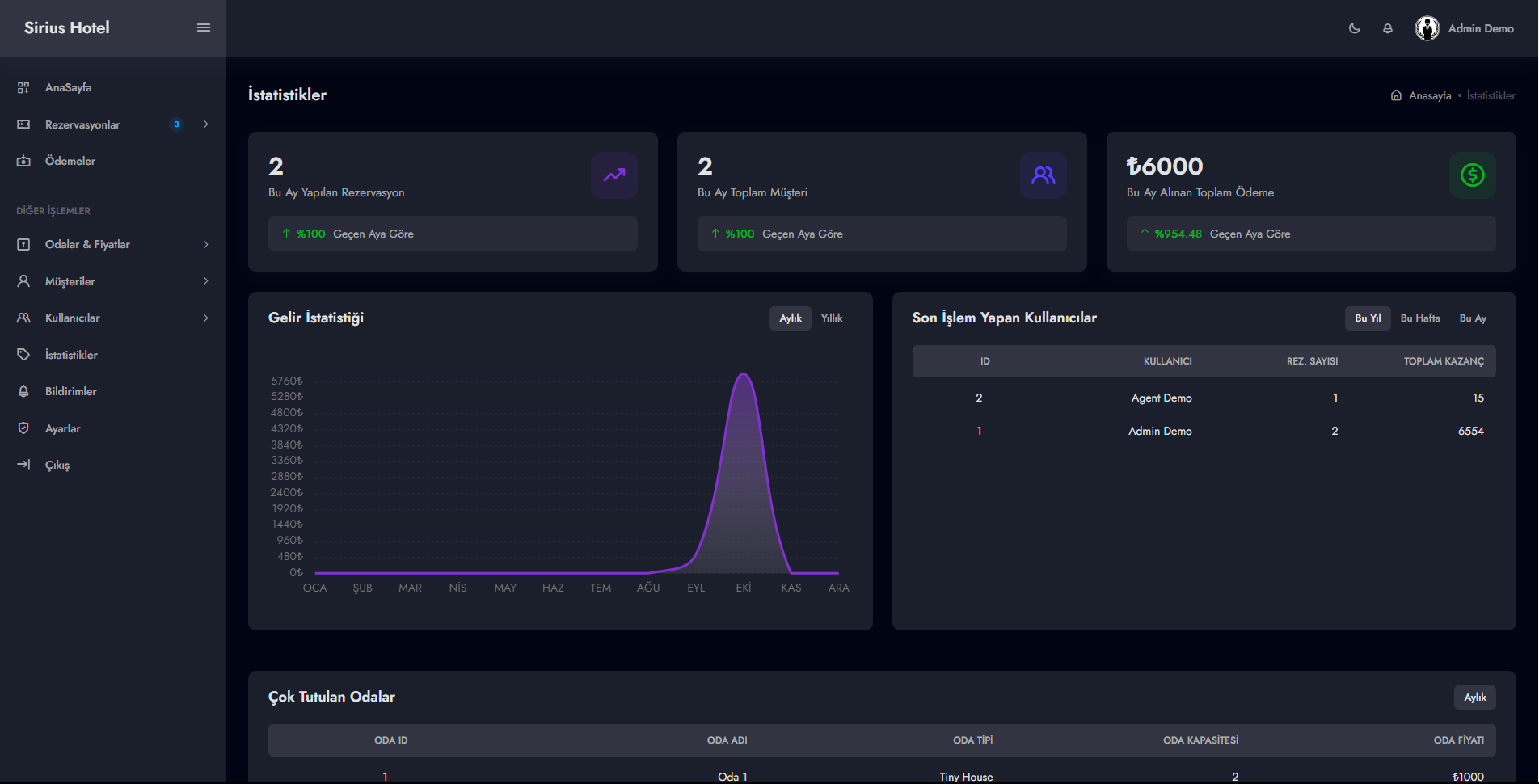Viewport: 1539px width, 784px height.
Task: Click the home icon in breadcrumb
Action: pos(1396,95)
